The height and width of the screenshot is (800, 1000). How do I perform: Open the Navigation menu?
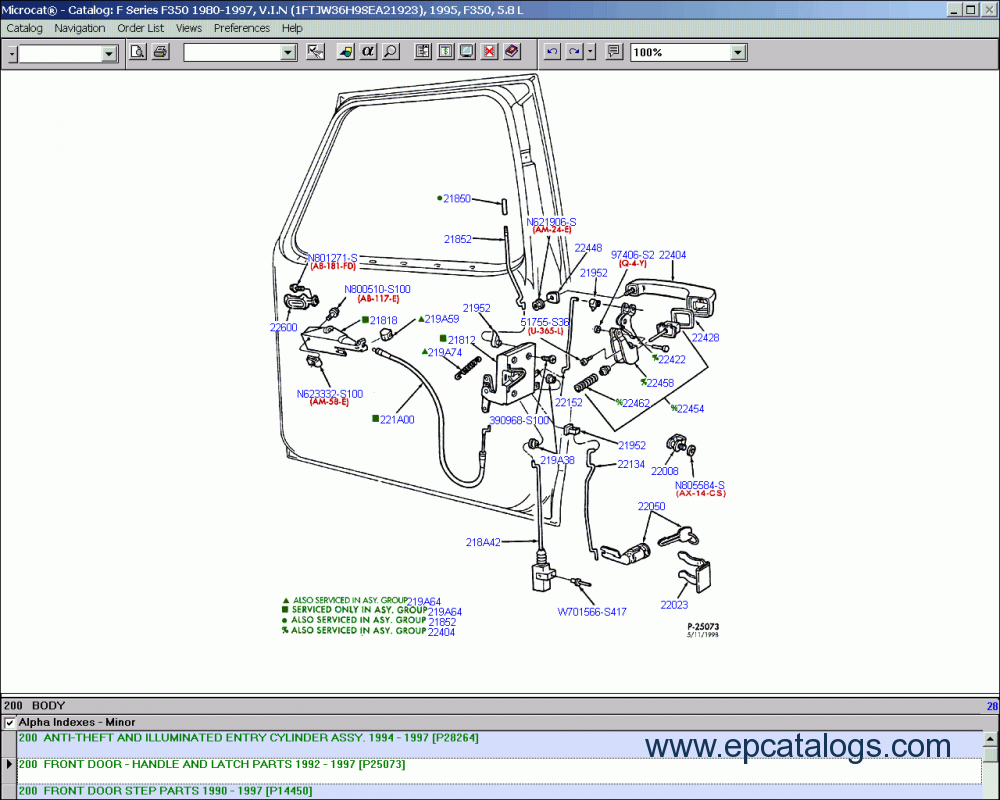point(80,28)
